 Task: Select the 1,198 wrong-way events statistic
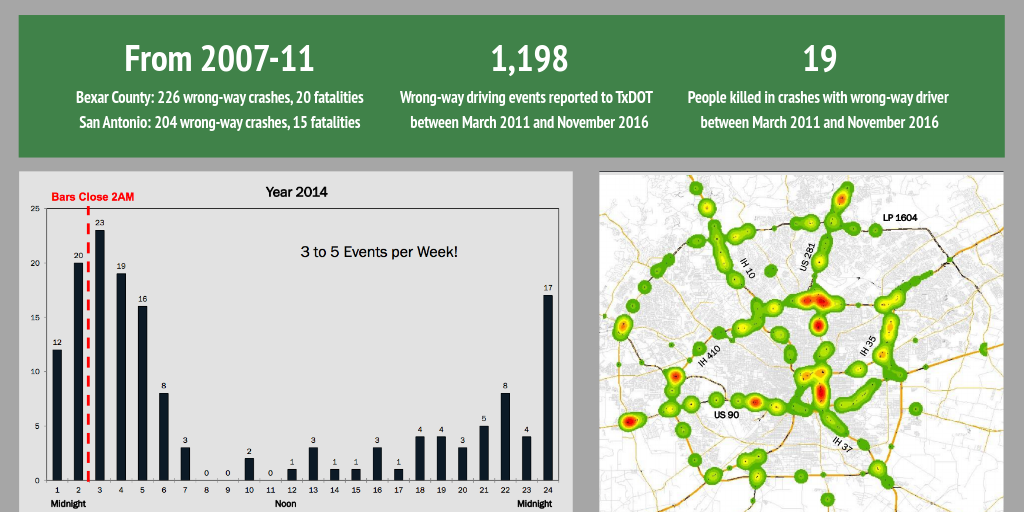click(x=528, y=59)
